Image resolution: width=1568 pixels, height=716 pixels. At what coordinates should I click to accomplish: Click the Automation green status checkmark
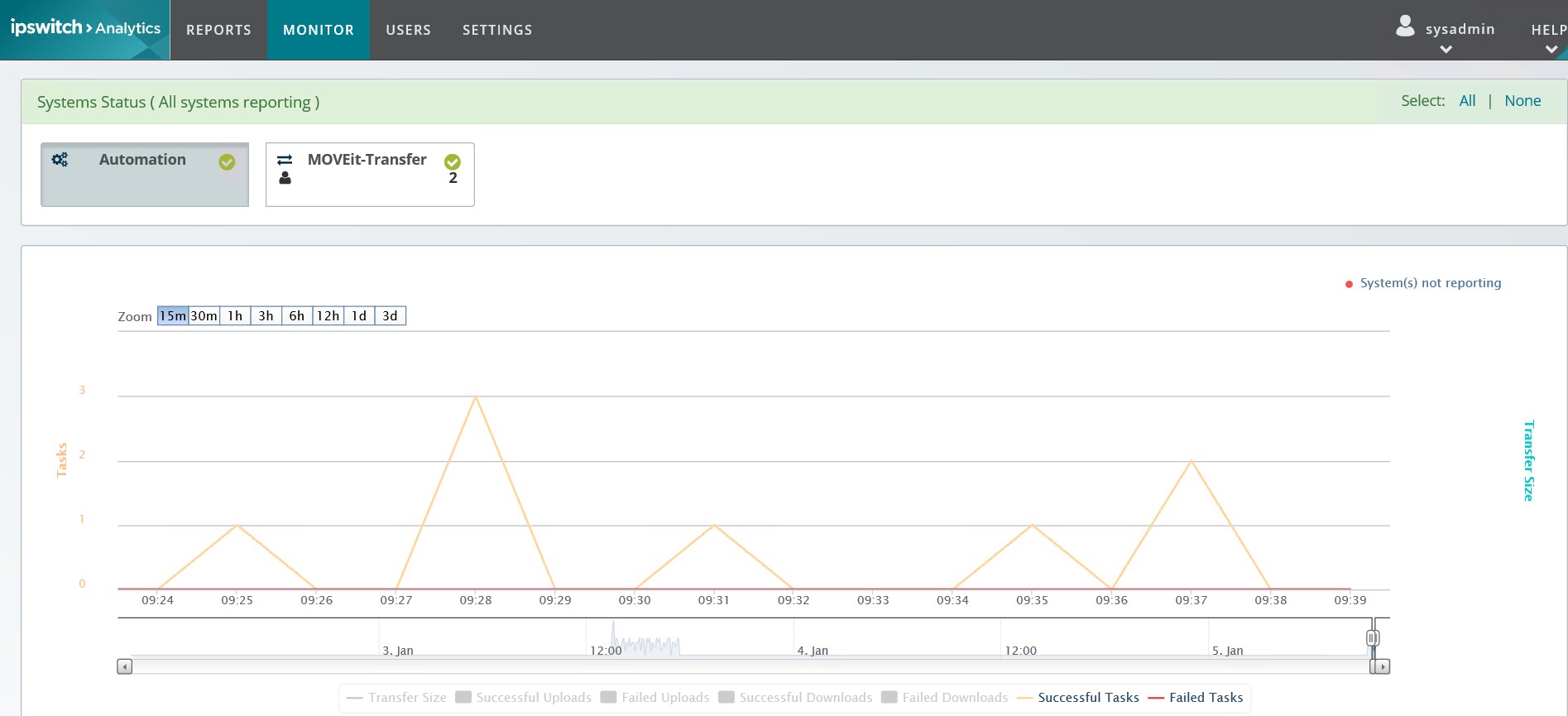coord(227,162)
